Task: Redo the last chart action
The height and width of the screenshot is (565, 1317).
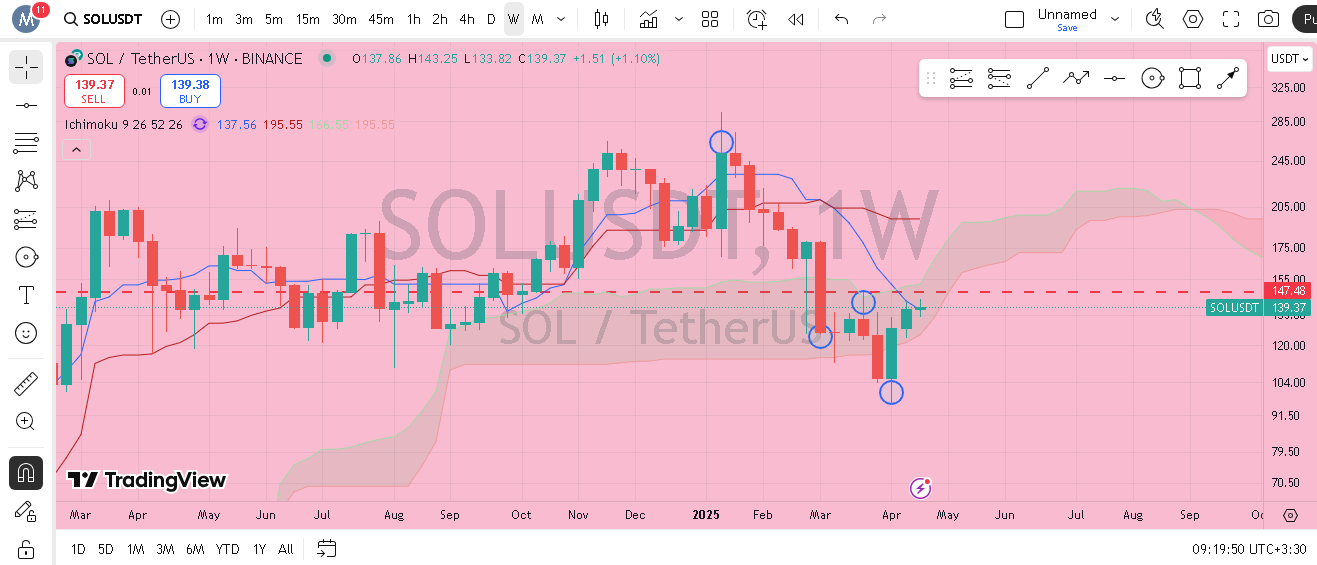Action: point(879,19)
